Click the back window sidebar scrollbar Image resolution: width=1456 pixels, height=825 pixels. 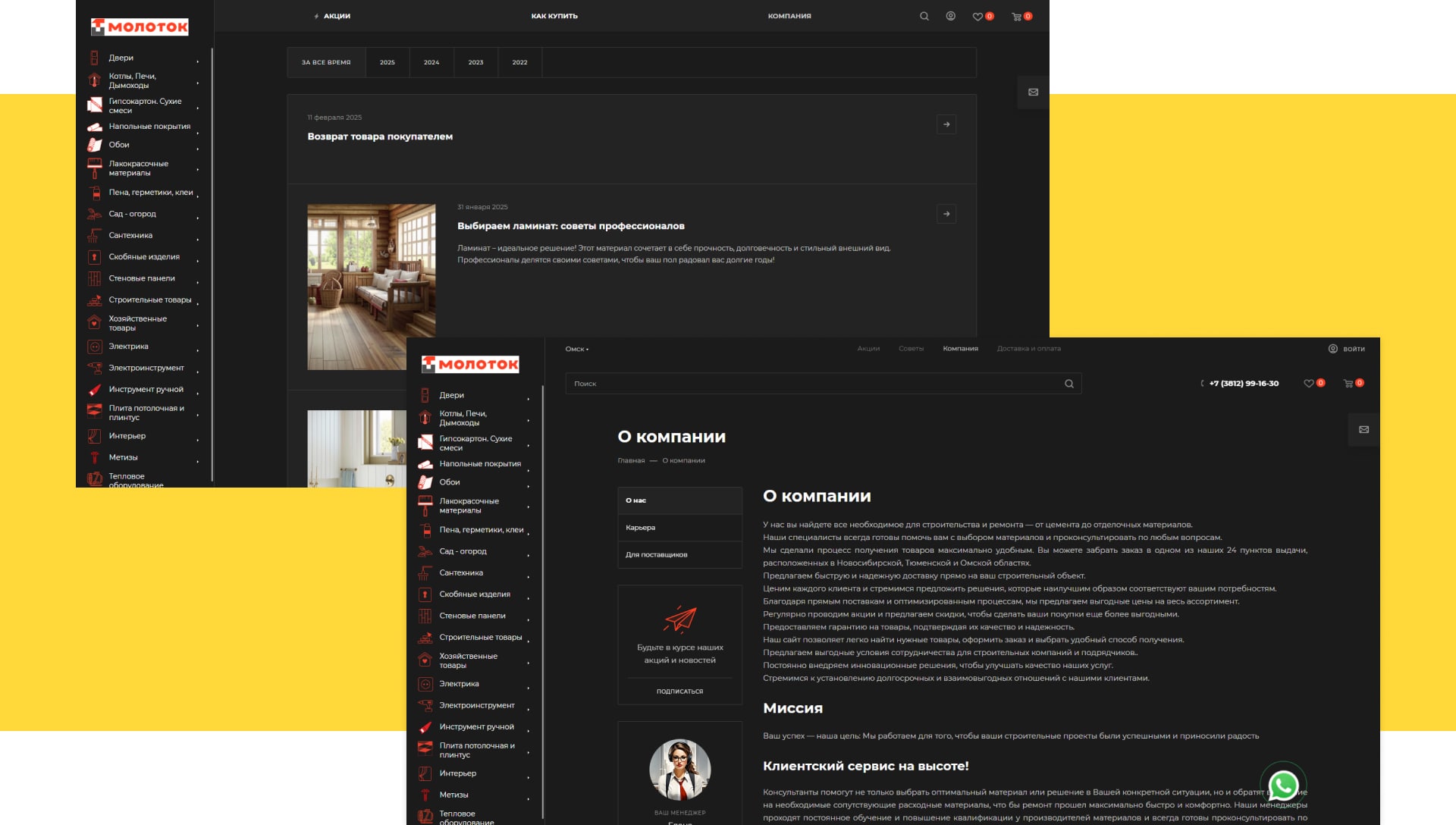212,265
